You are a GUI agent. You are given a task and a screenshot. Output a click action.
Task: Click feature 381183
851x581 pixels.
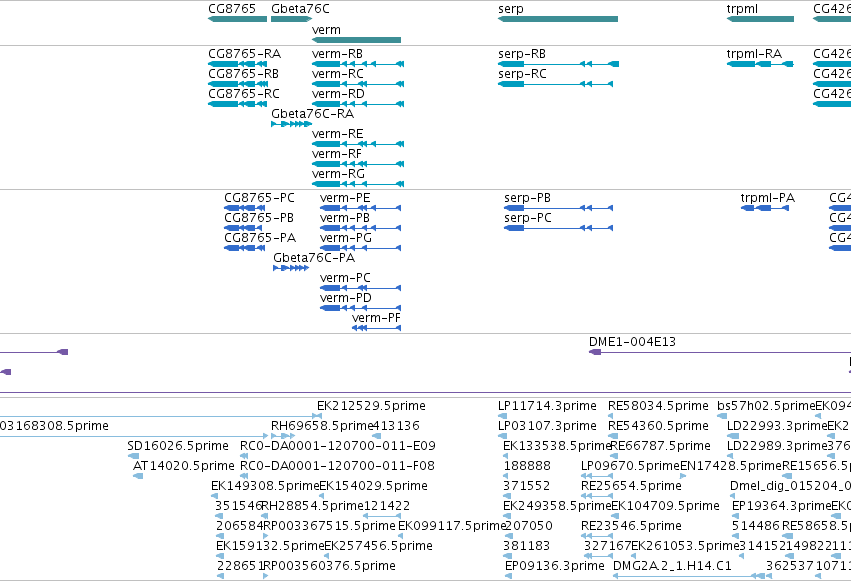click(508, 556)
